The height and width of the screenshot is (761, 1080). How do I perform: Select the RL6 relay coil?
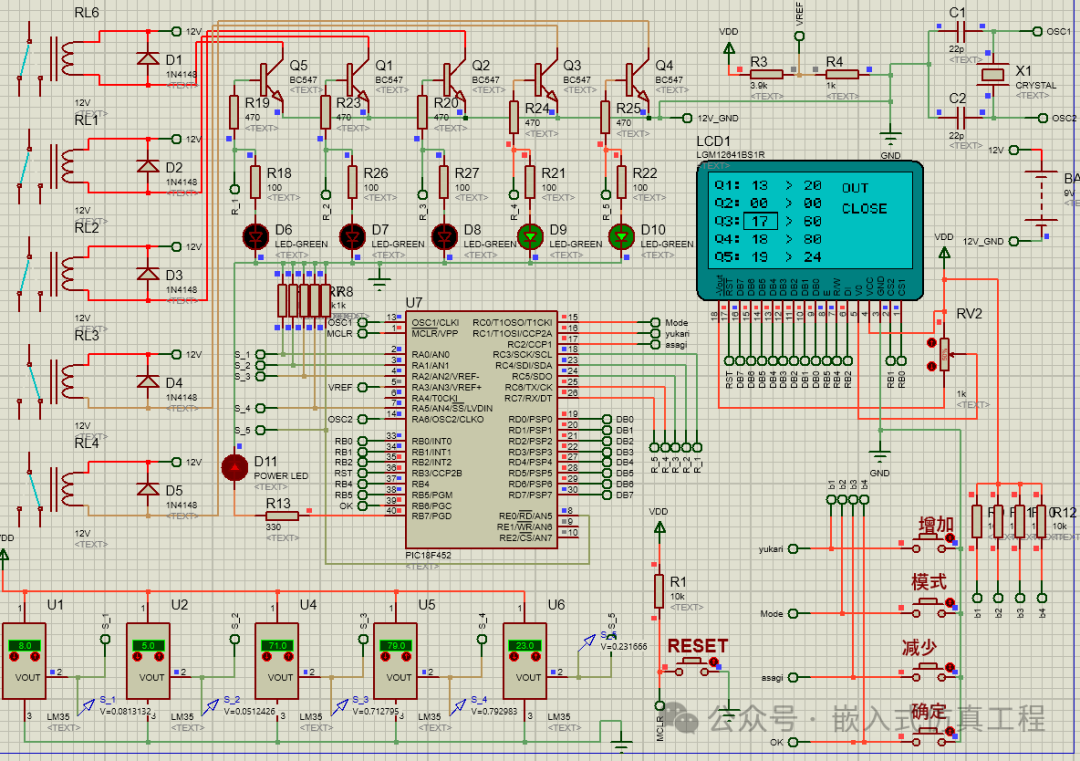tap(68, 59)
